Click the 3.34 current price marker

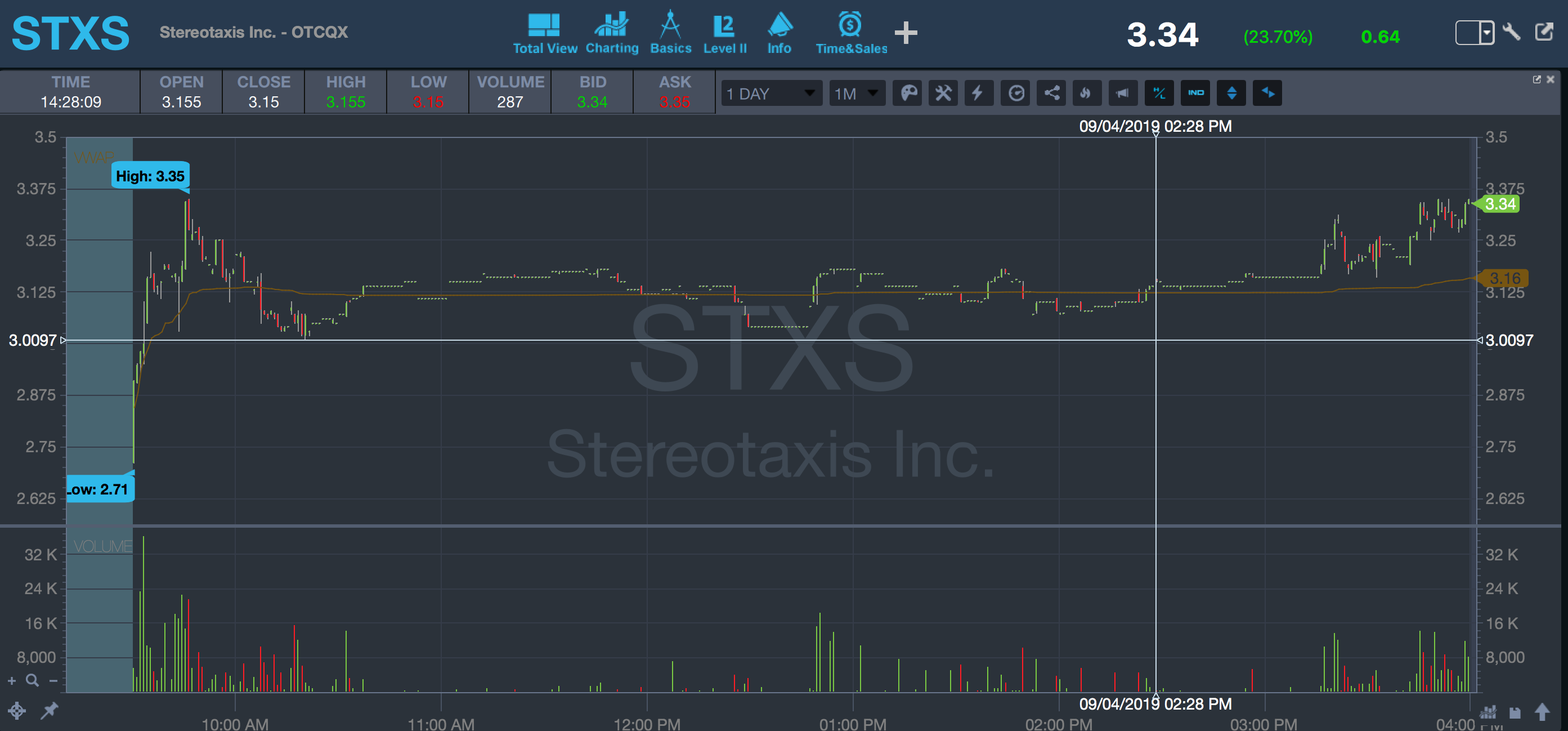[1500, 204]
